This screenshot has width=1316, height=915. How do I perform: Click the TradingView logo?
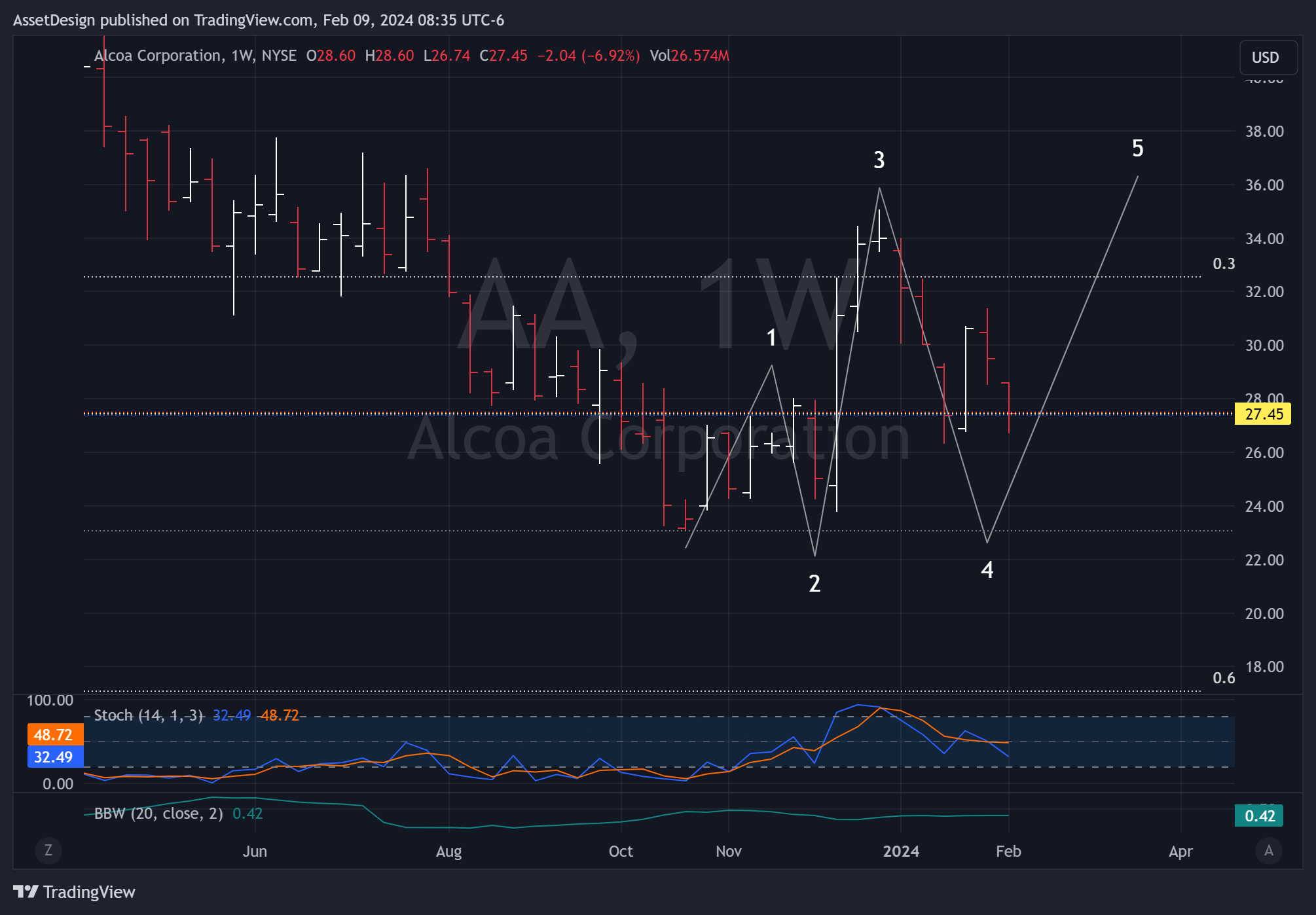click(74, 892)
